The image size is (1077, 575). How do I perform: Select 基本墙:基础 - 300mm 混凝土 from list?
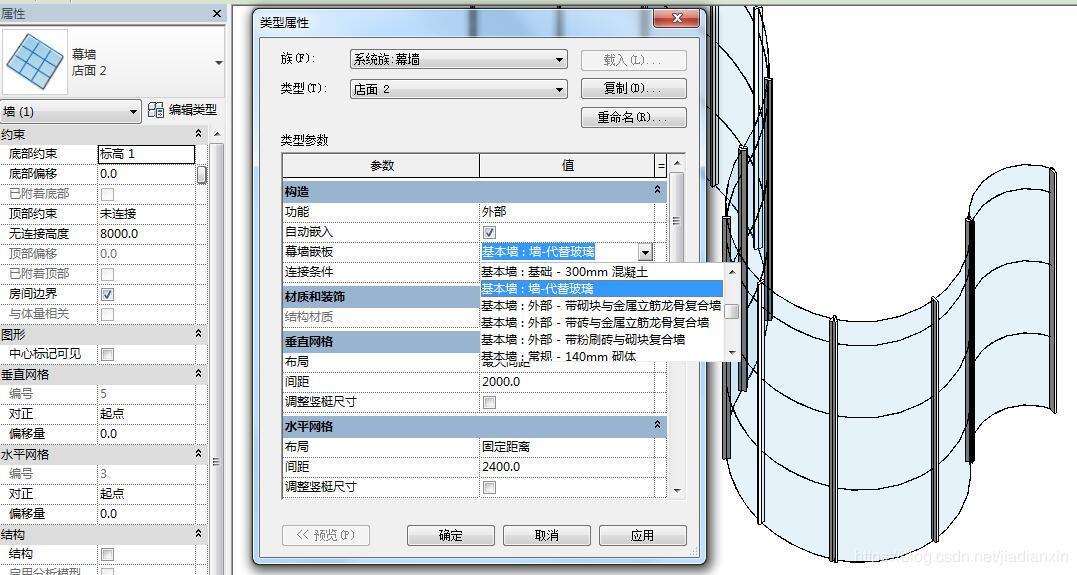(602, 272)
